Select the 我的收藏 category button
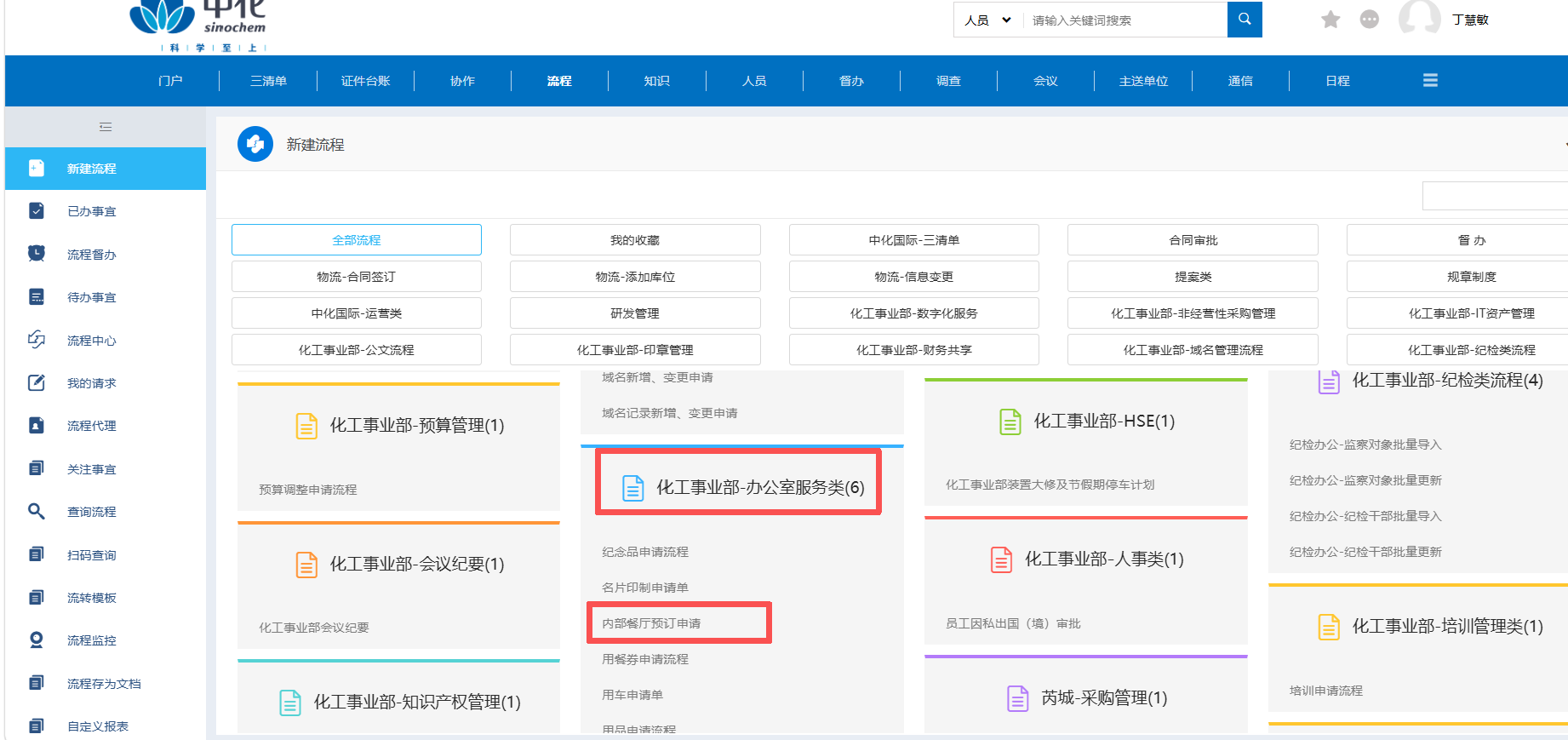Image resolution: width=1568 pixels, height=740 pixels. click(635, 240)
